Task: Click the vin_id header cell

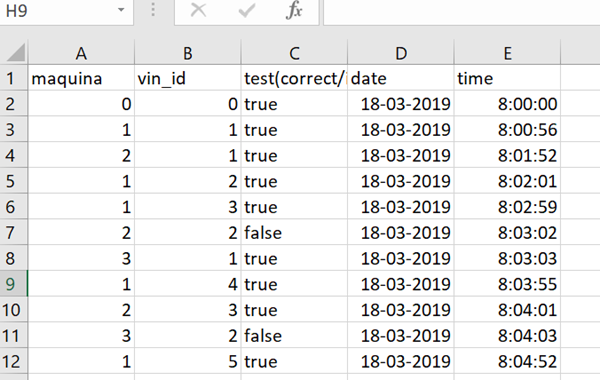Action: 188,78
